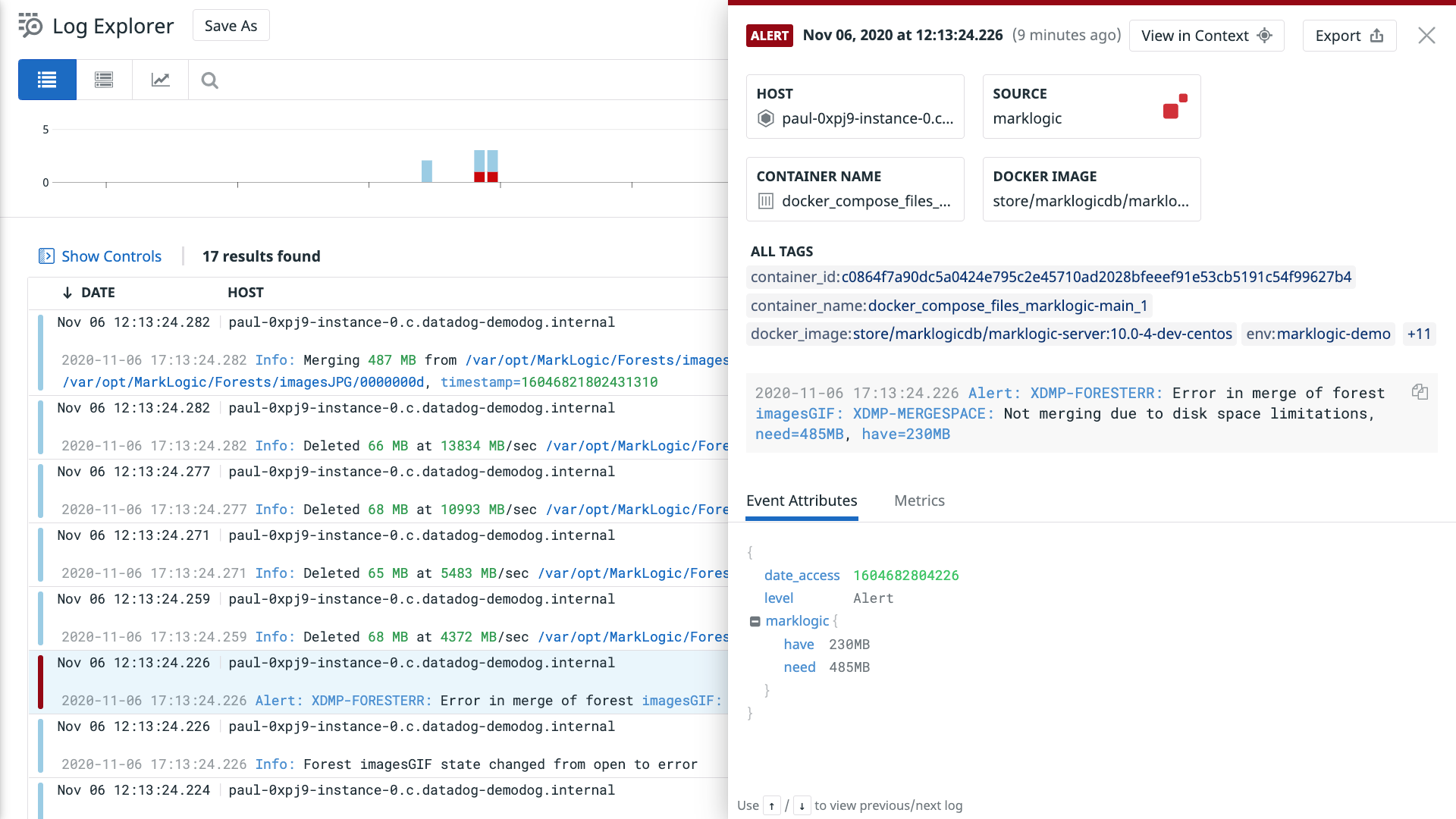Click the host hexagon icon beside paul-0xpj9-instance

coord(766,118)
